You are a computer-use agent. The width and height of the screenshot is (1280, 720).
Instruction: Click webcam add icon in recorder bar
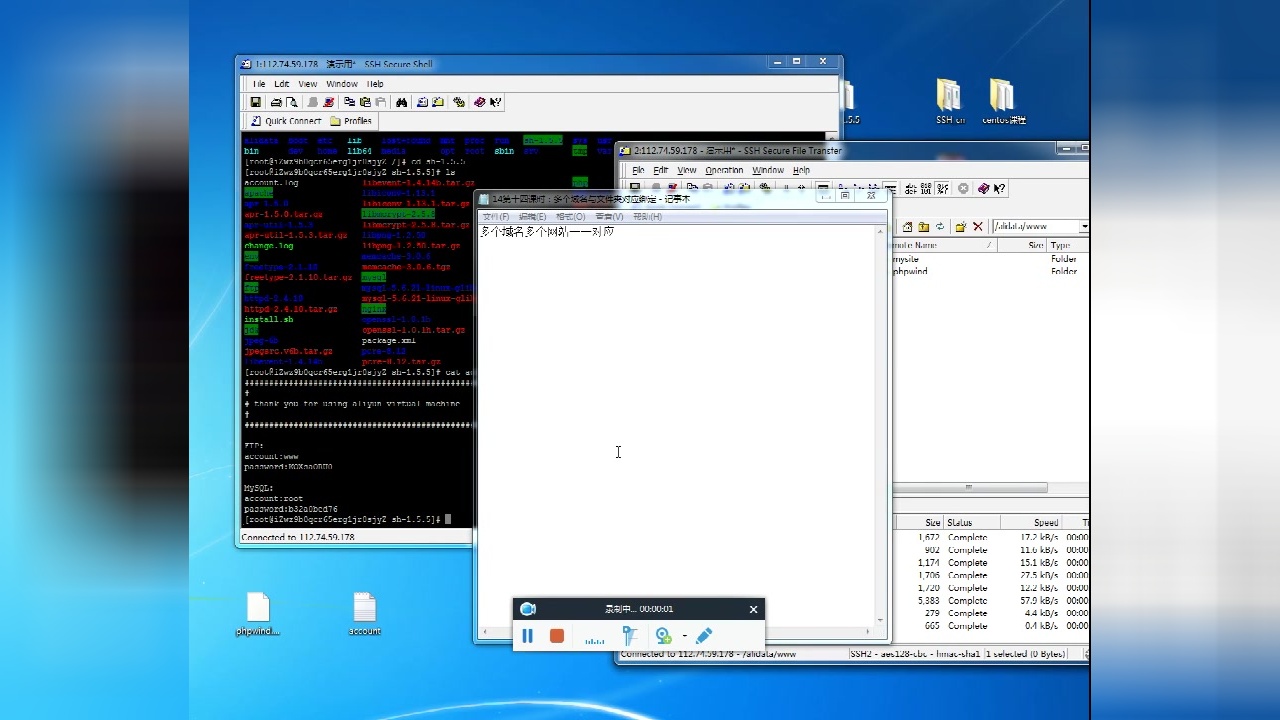tap(662, 636)
